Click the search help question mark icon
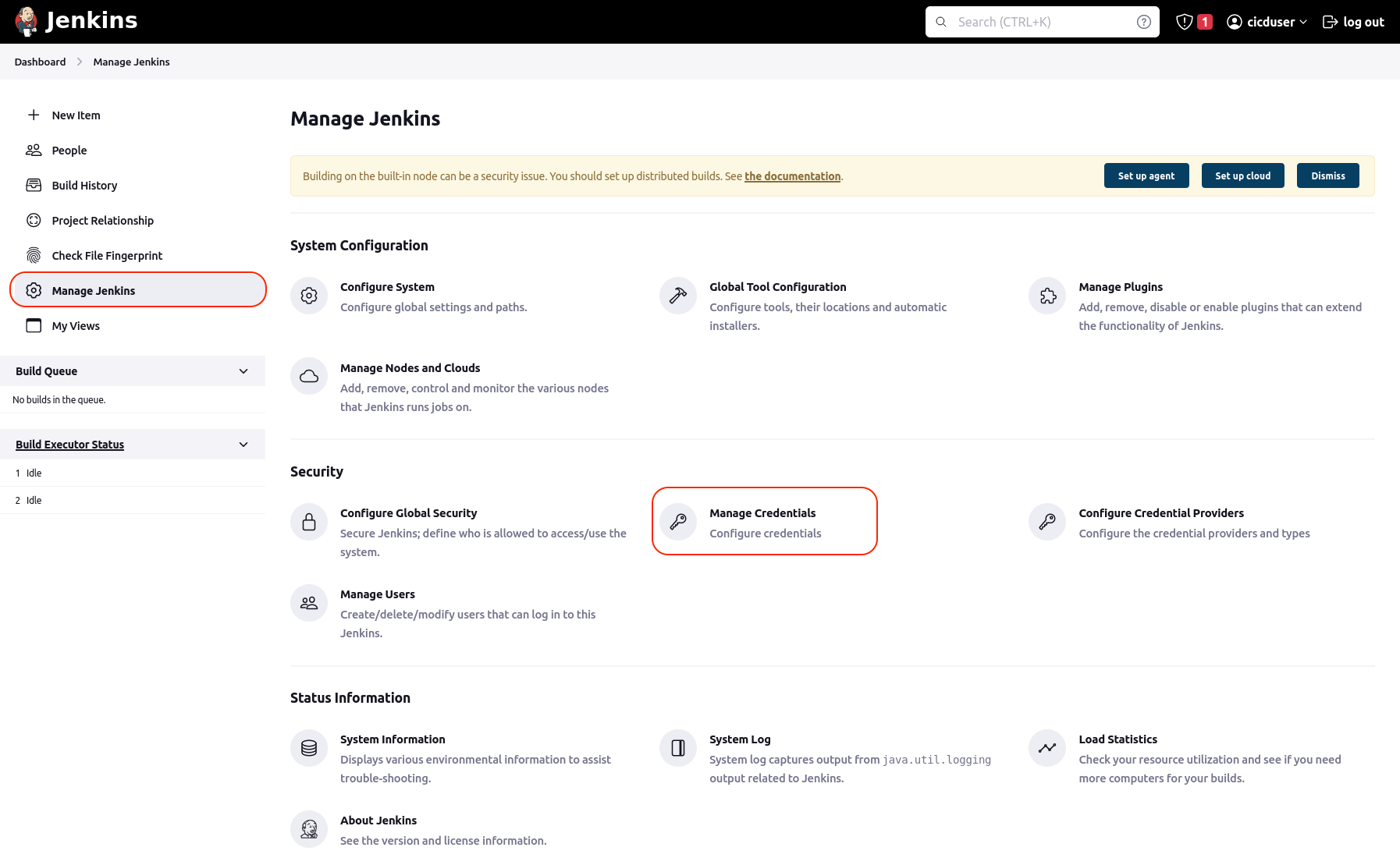This screenshot has height=865, width=1400. pos(1144,22)
